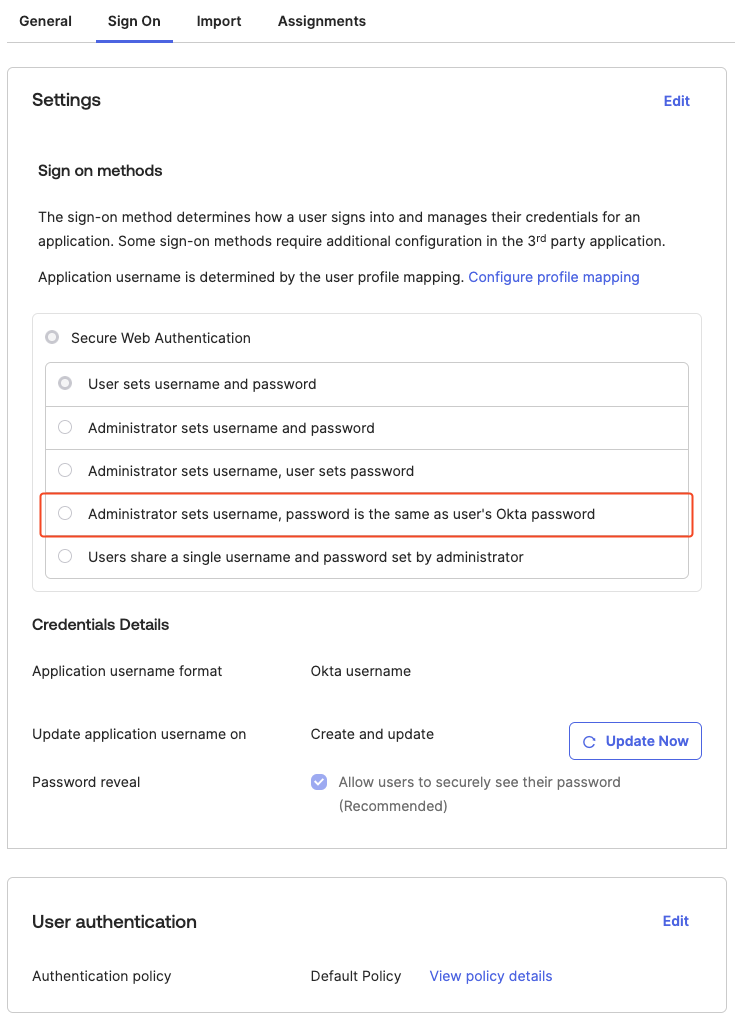The width and height of the screenshot is (735, 1022).
Task: Click Edit in the Settings section
Action: (x=677, y=101)
